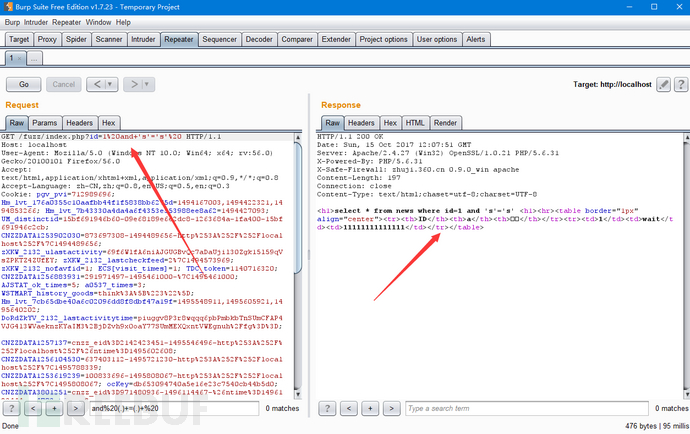690x434 pixels.
Task: Jump to previous match in response search
Action: (x=349, y=408)
